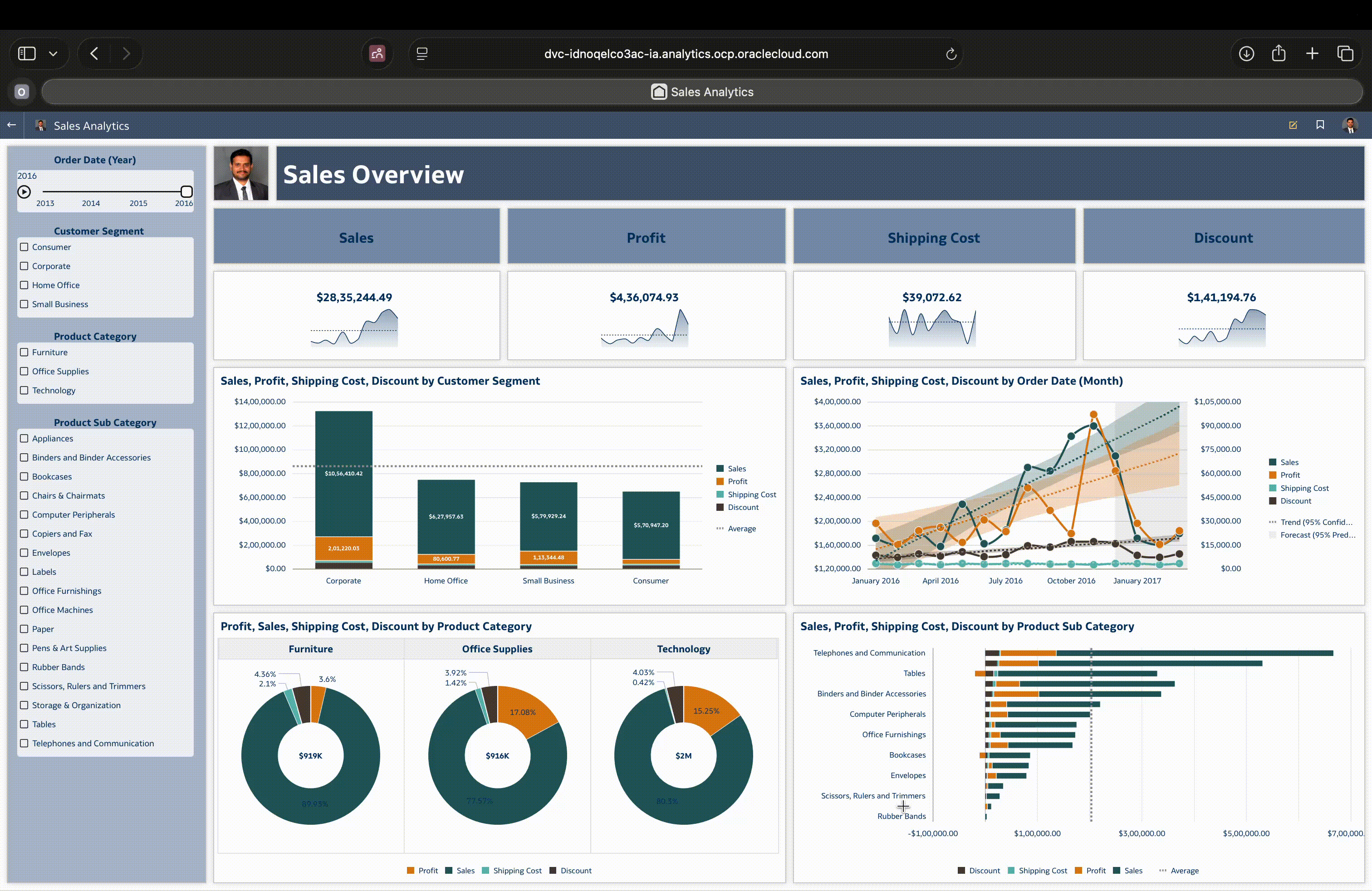Click the edit pencil icon in the Sales Analytics header
1372x891 pixels.
[x=1293, y=125]
